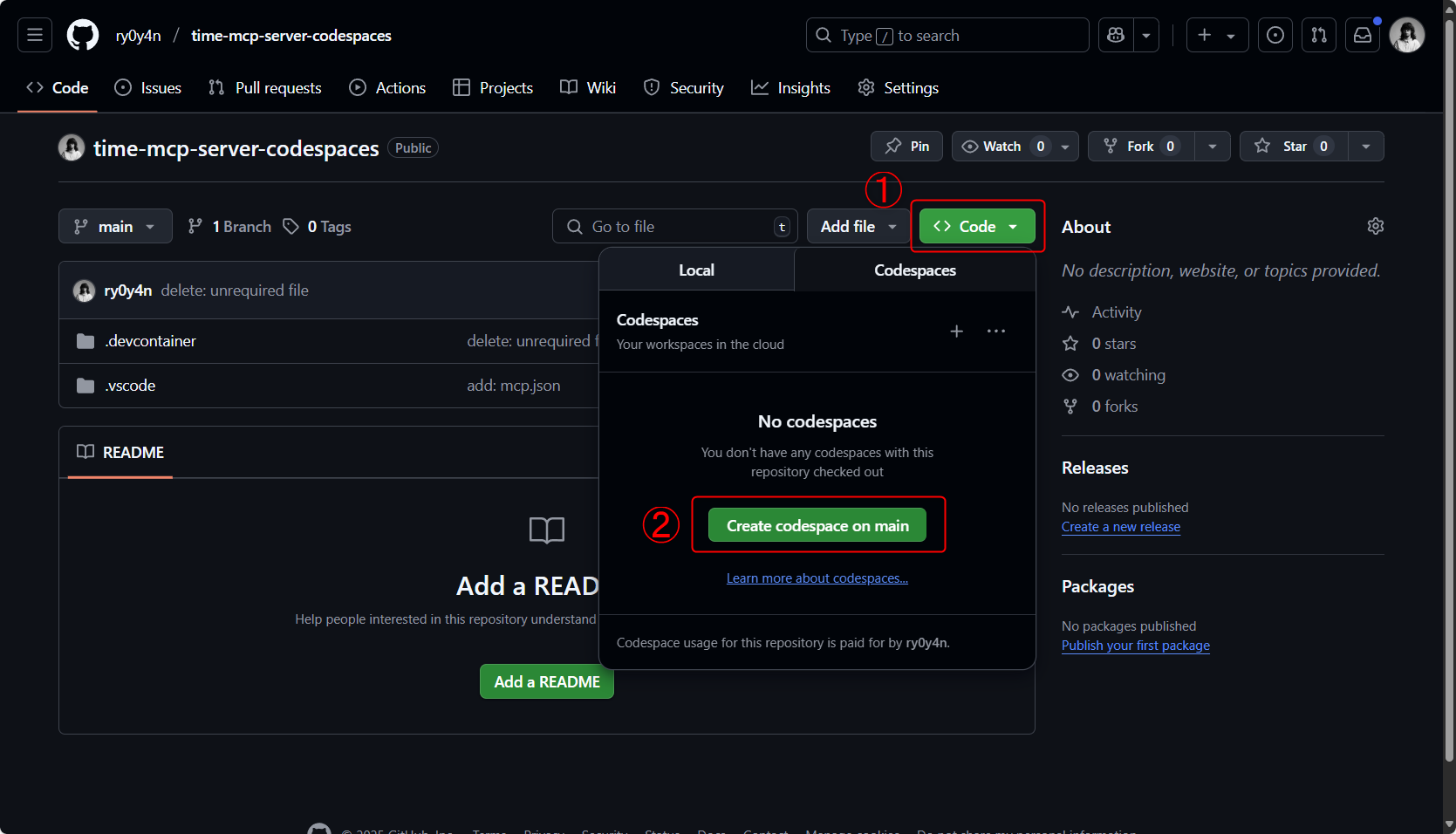Open the Pull requests header icon
Image resolution: width=1456 pixels, height=834 pixels.
point(1319,35)
